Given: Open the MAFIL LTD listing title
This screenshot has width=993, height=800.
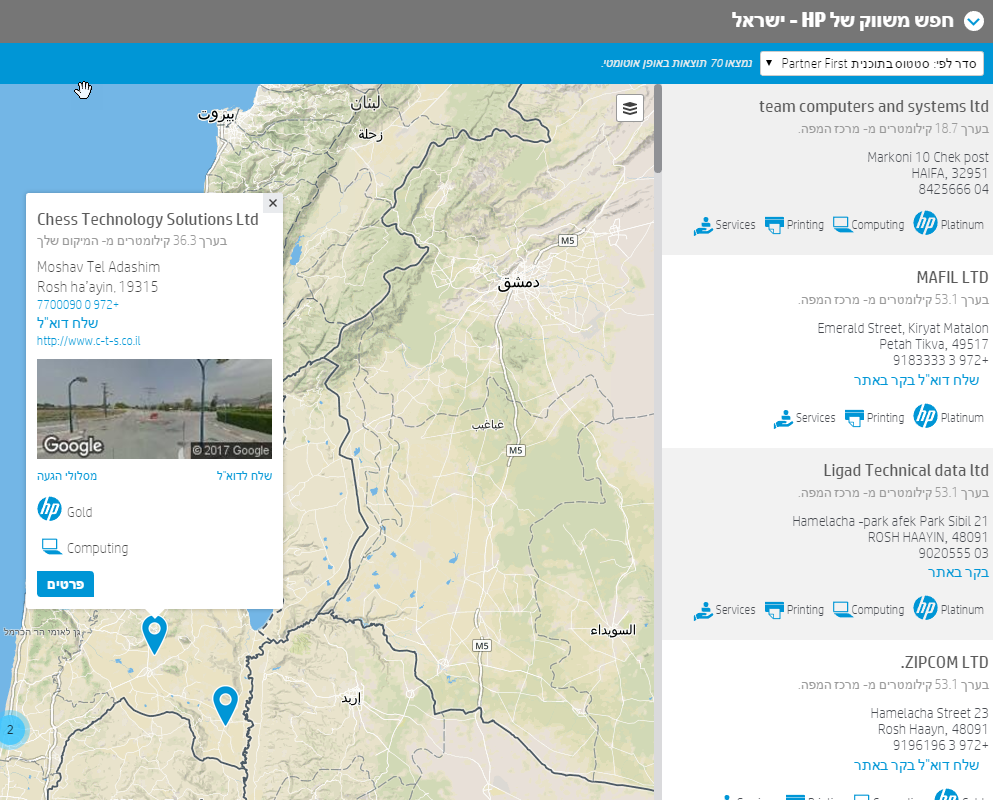Looking at the screenshot, I should 952,277.
